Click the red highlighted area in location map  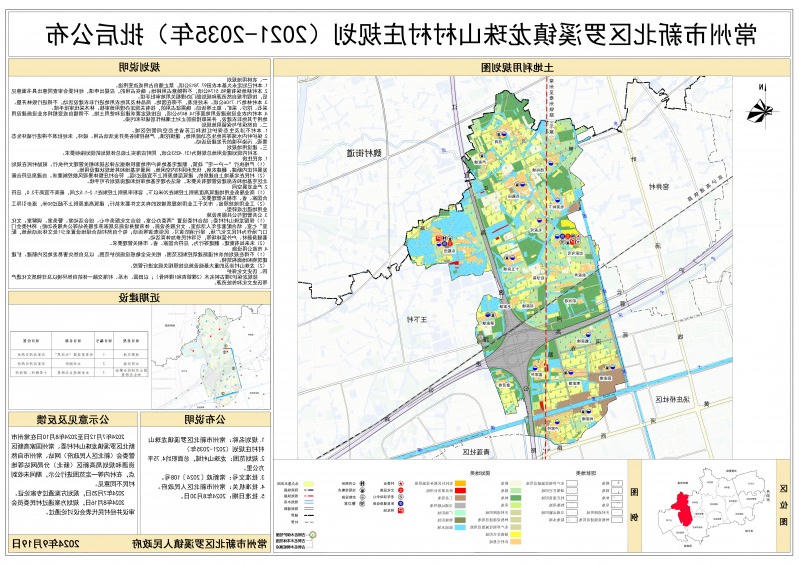[681, 508]
